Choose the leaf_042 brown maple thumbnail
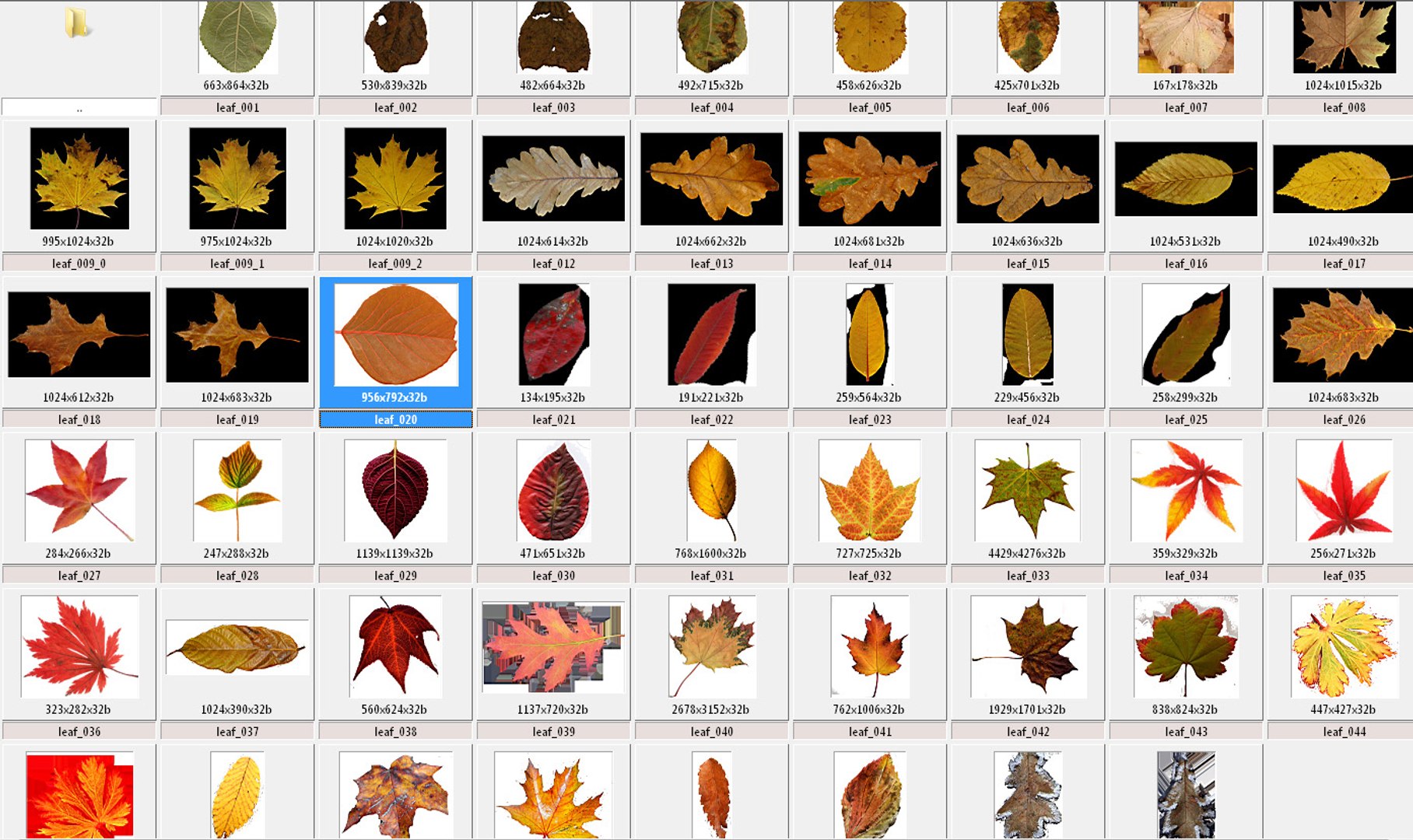Viewport: 1413px width, 840px height. tap(1028, 646)
